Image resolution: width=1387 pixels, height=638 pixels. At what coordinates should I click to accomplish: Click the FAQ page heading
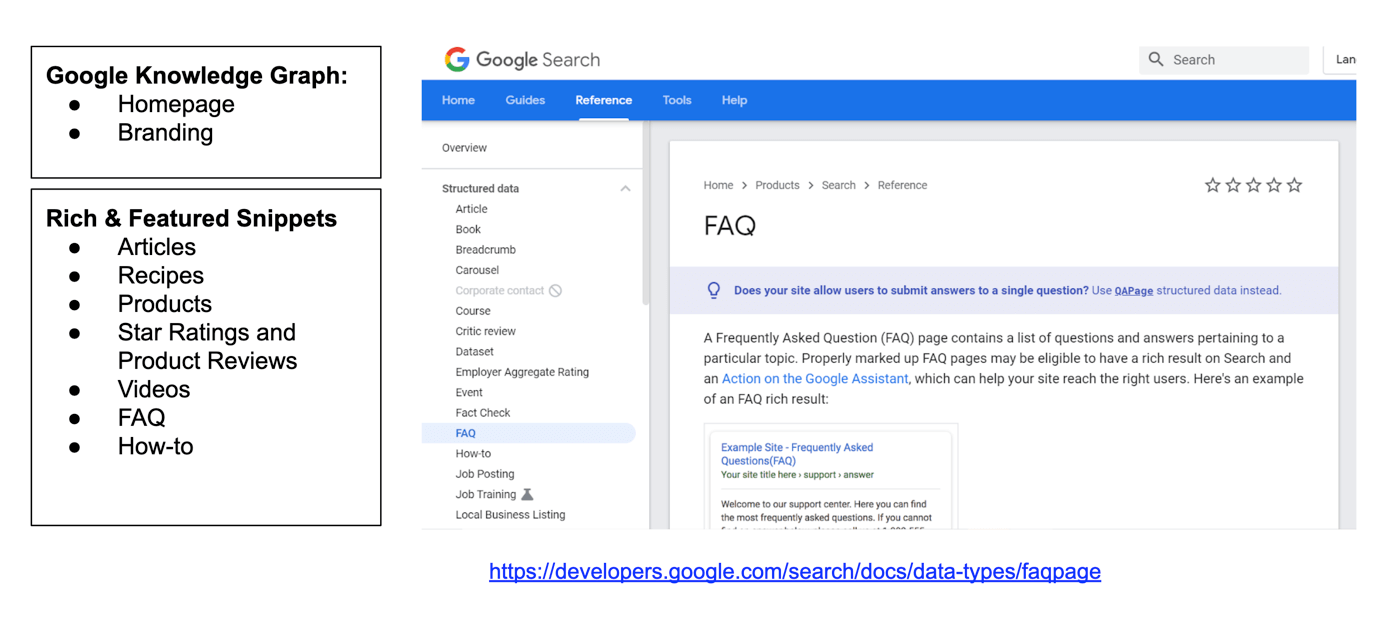(x=730, y=226)
